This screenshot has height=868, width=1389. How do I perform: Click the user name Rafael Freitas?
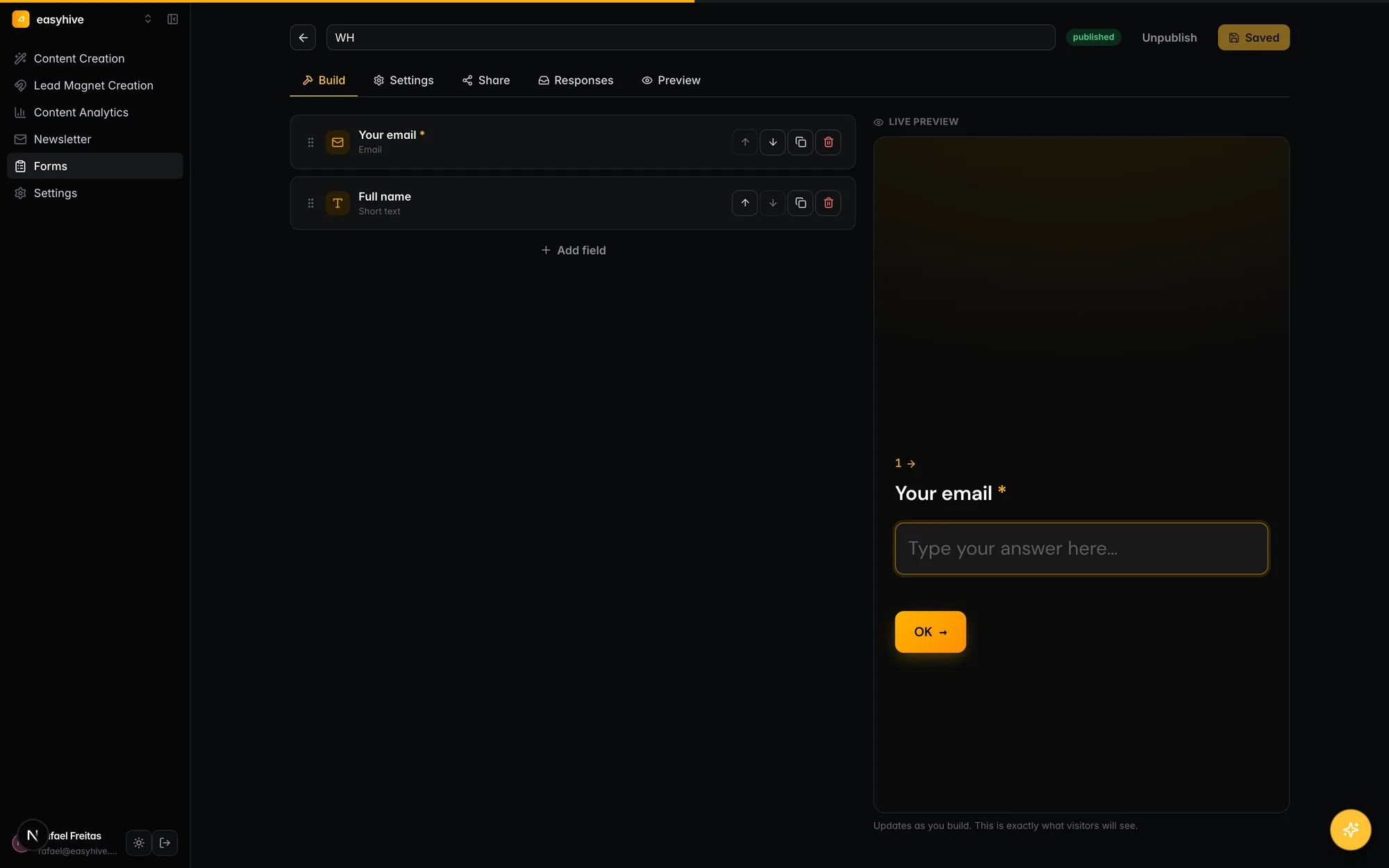(75, 836)
